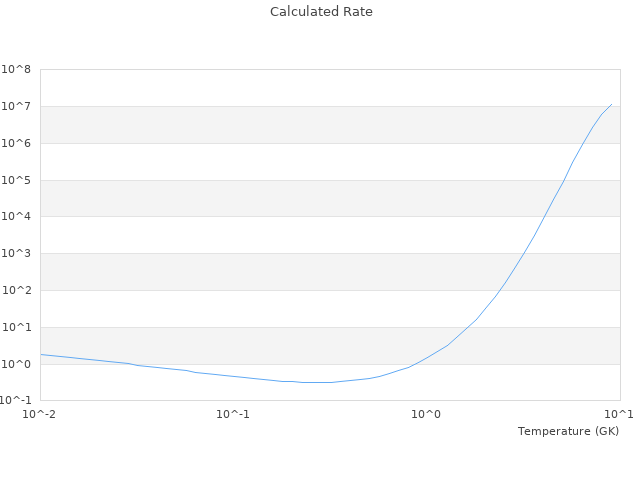The width and height of the screenshot is (640, 480).
Task: Select the 10^1 label on the x-axis
Action: 620,414
